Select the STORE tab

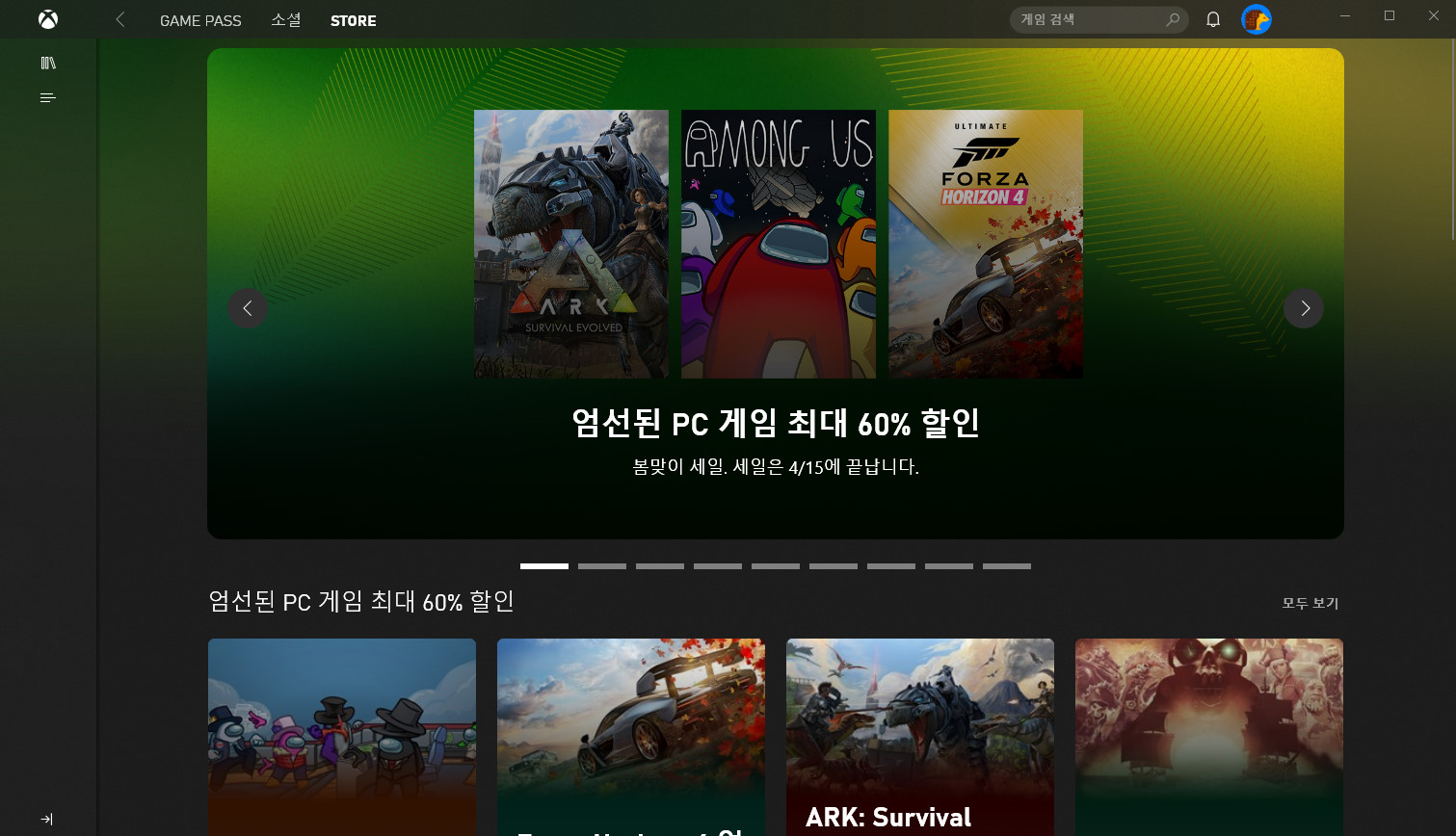(354, 20)
